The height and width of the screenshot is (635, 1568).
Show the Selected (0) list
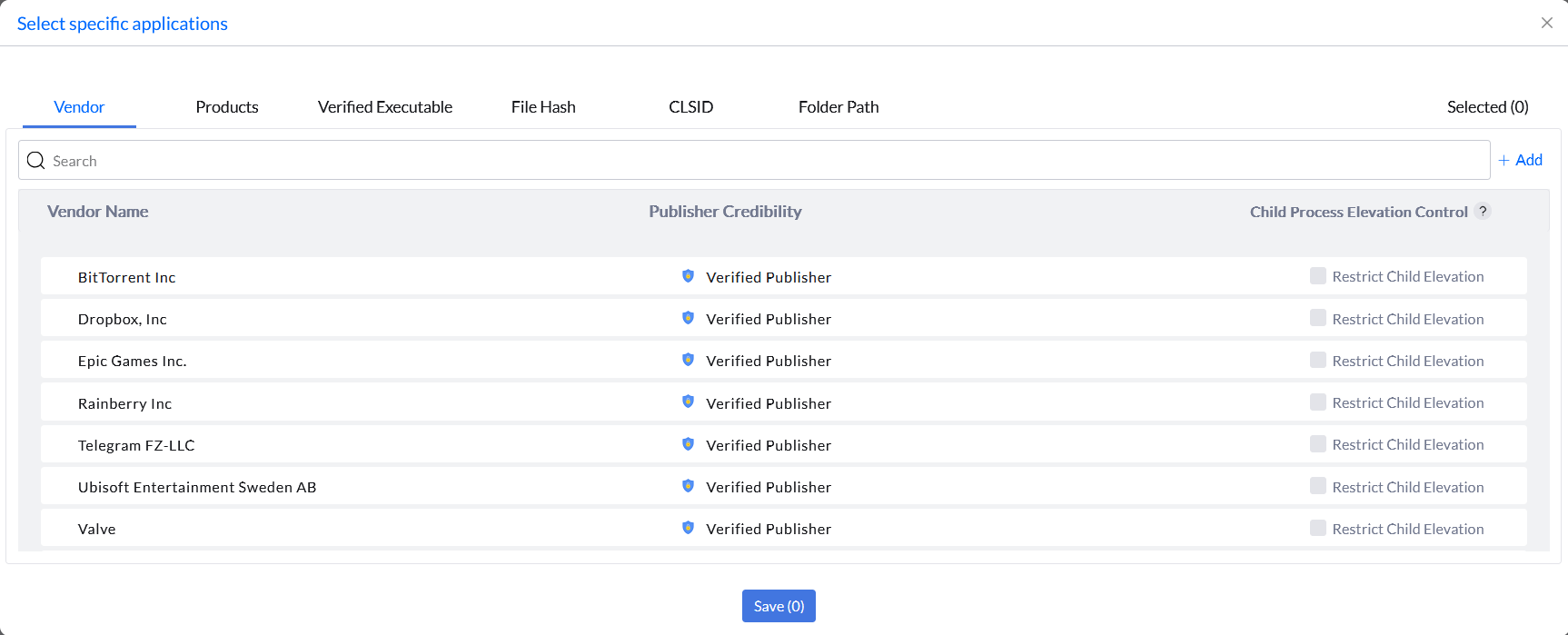coord(1487,107)
